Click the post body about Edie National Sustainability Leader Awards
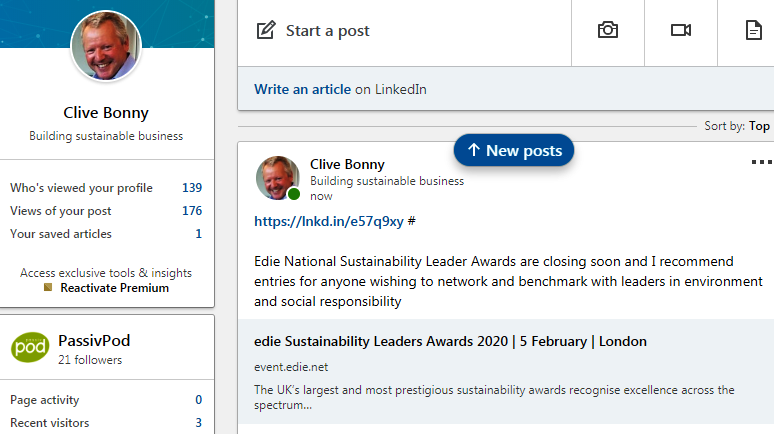Viewport: 774px width, 434px height. tap(508, 281)
